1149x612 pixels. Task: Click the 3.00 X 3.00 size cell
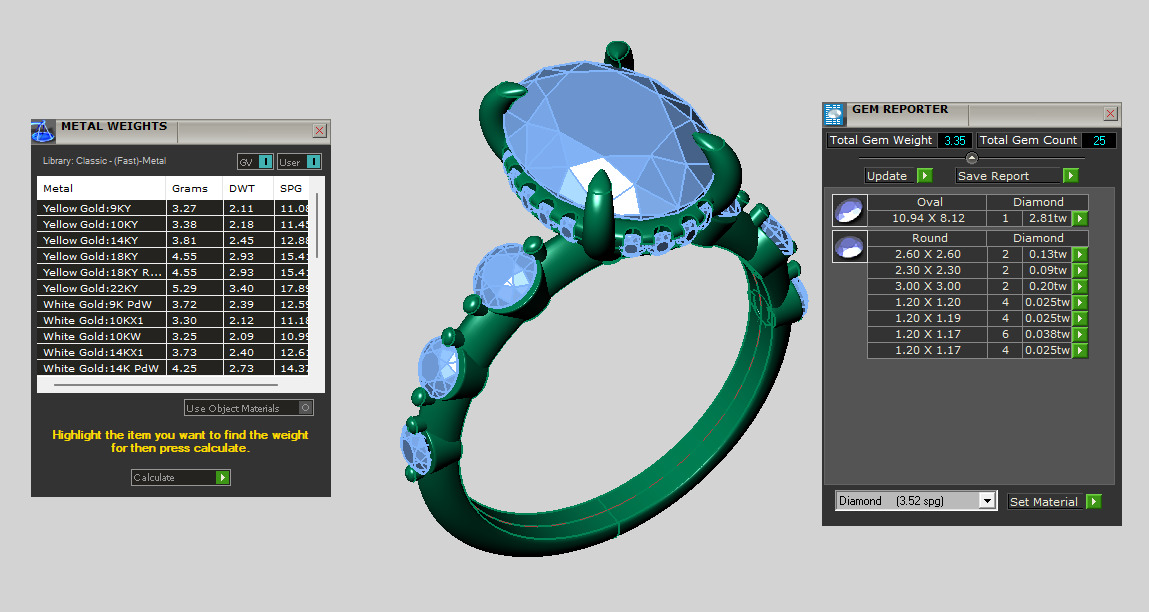pos(928,287)
